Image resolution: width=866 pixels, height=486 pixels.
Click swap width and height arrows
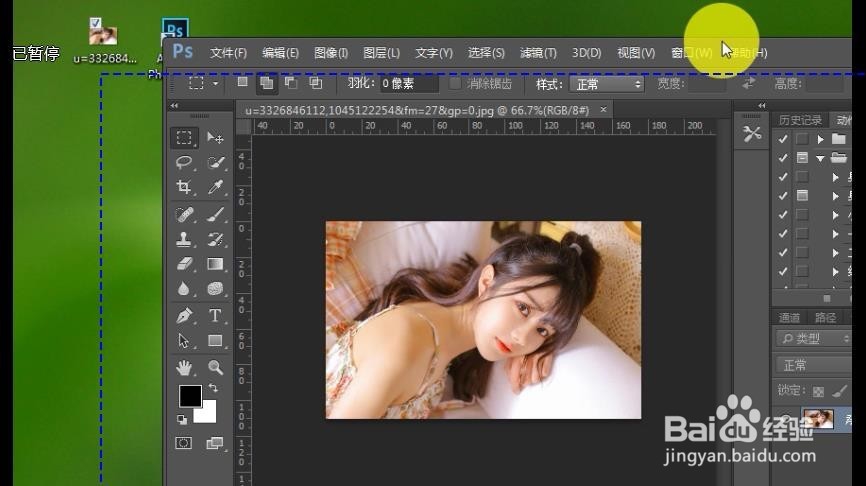[748, 83]
